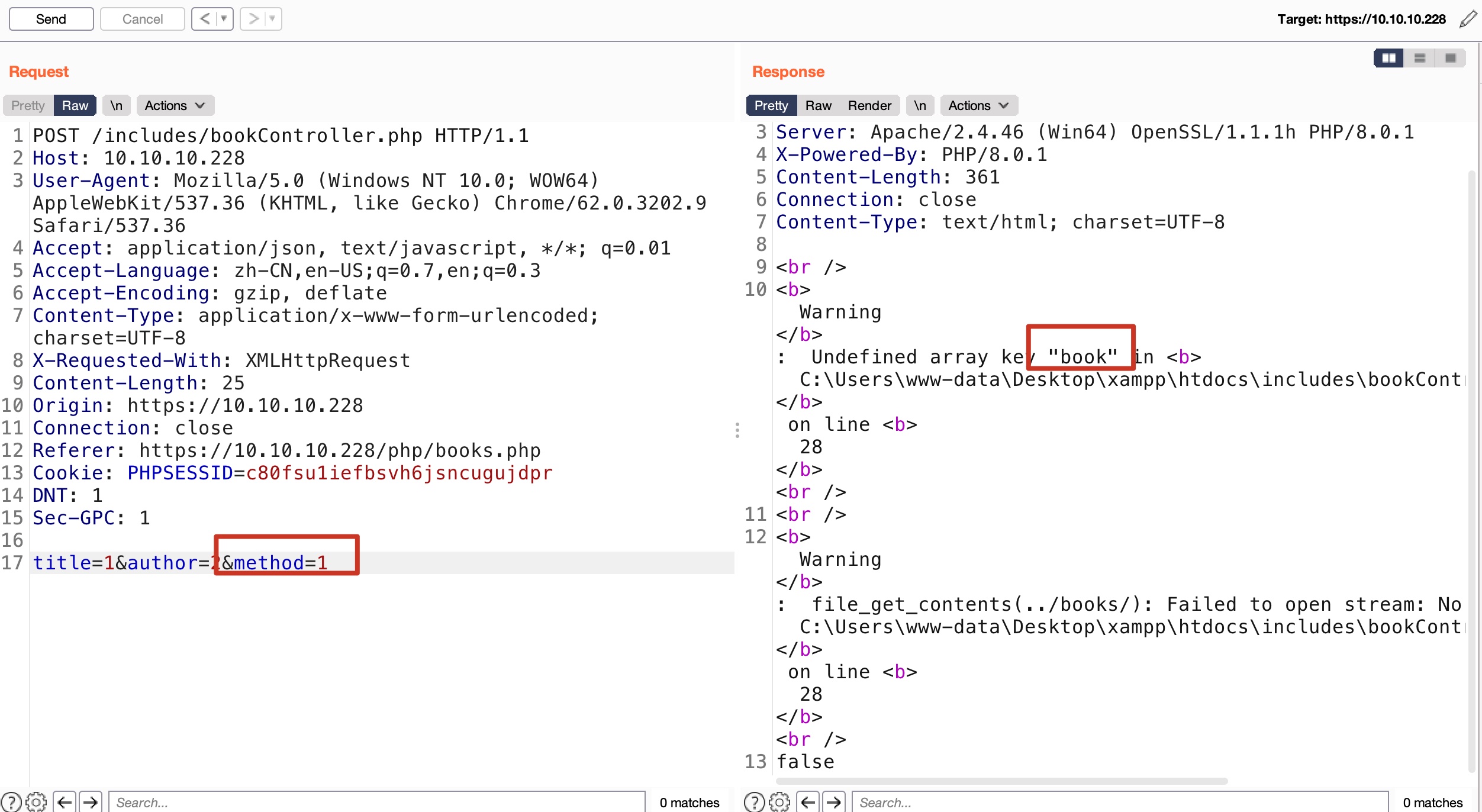This screenshot has width=1482, height=812.
Task: Click the edit target pencil icon
Action: tap(1468, 19)
